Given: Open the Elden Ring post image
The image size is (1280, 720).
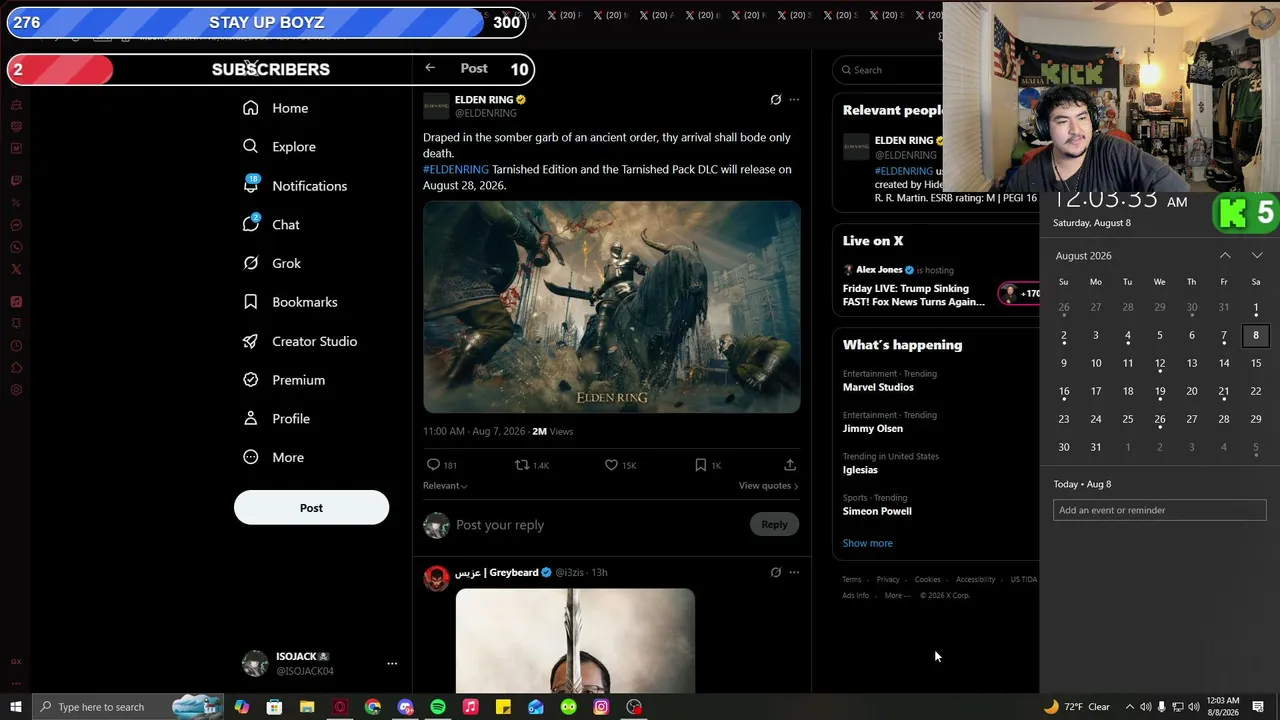Looking at the screenshot, I should [x=612, y=307].
